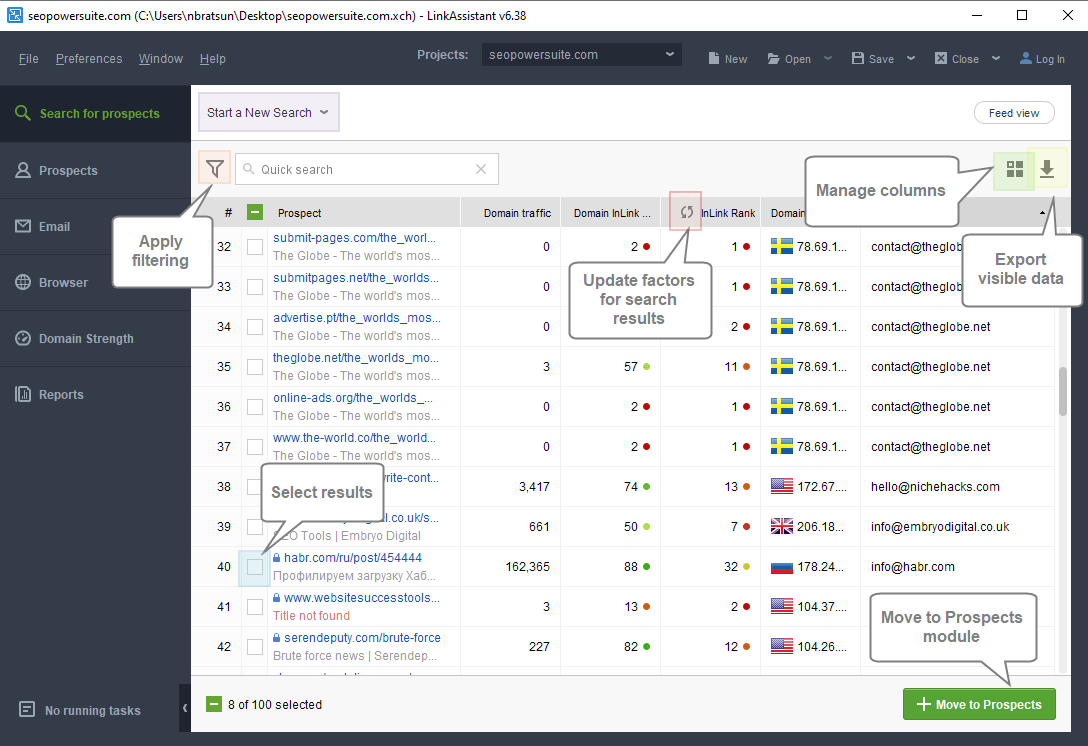Toggle the select-all checkbox in table header

255,212
